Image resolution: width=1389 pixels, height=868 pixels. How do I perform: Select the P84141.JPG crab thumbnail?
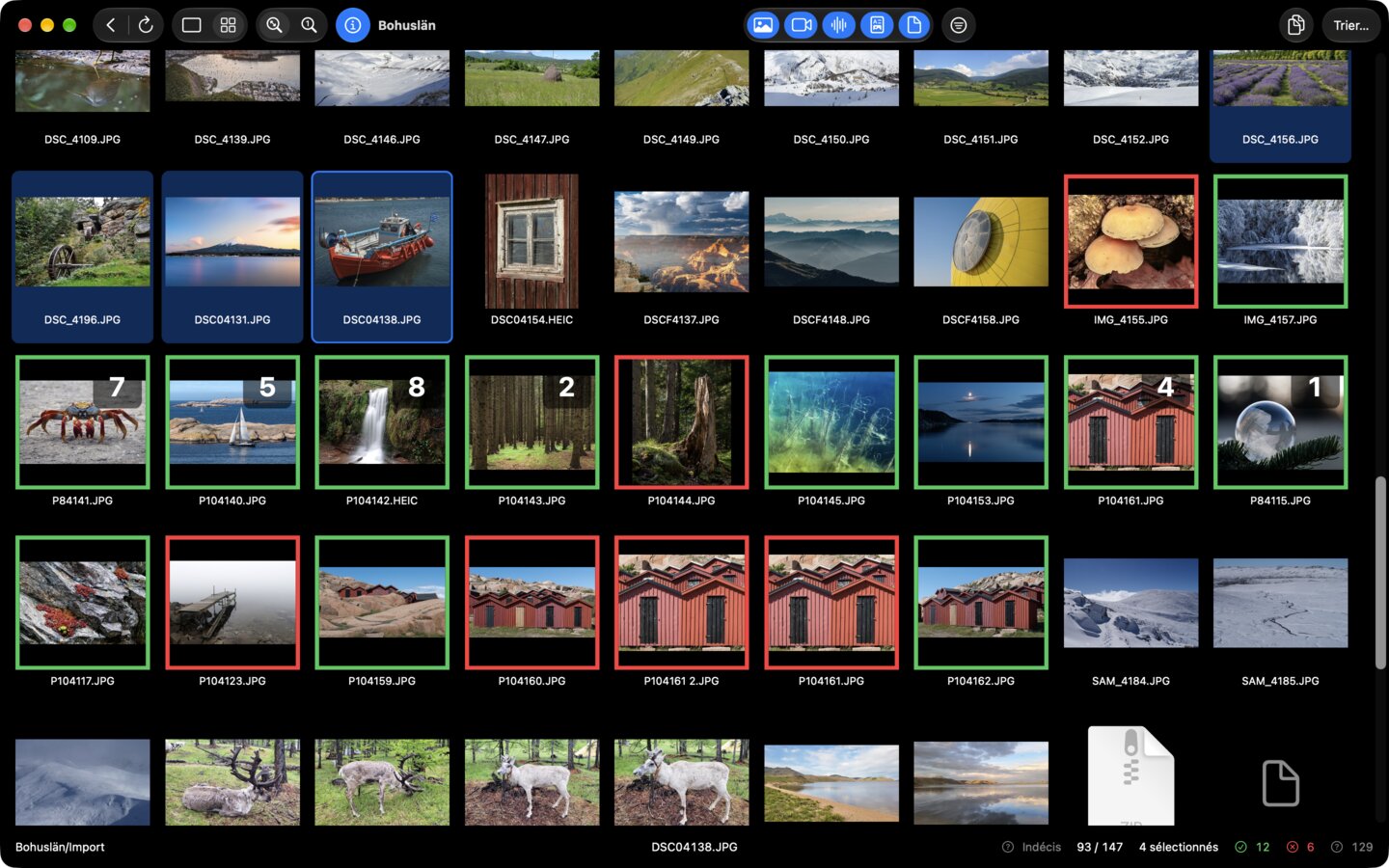(83, 422)
